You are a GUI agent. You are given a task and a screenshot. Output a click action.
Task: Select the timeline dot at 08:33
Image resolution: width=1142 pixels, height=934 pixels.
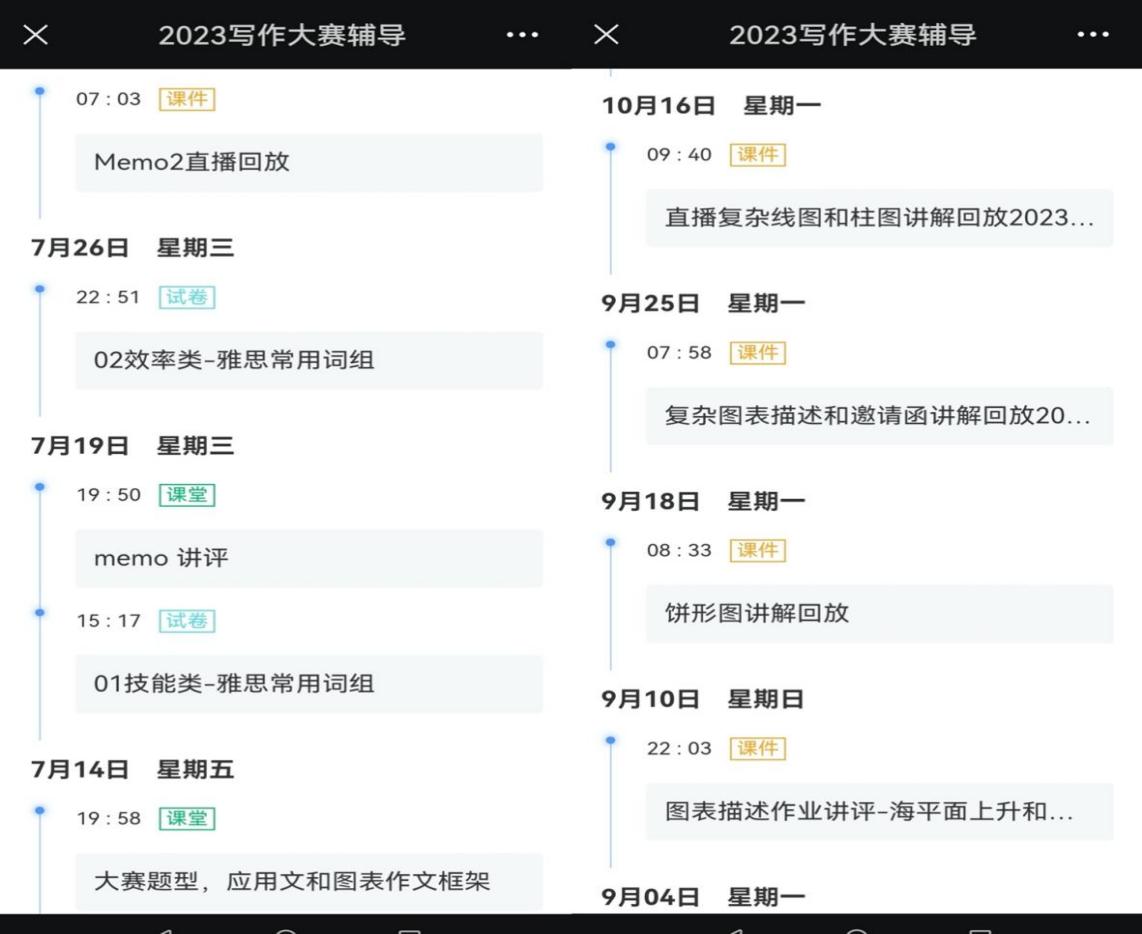[x=610, y=542]
